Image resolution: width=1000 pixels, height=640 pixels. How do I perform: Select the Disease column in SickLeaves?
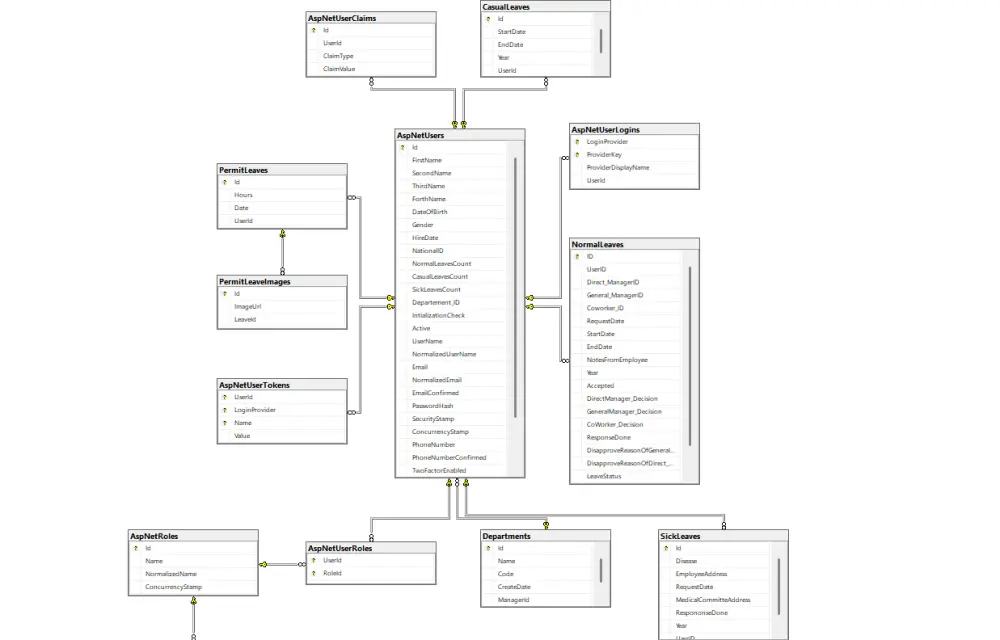click(687, 561)
